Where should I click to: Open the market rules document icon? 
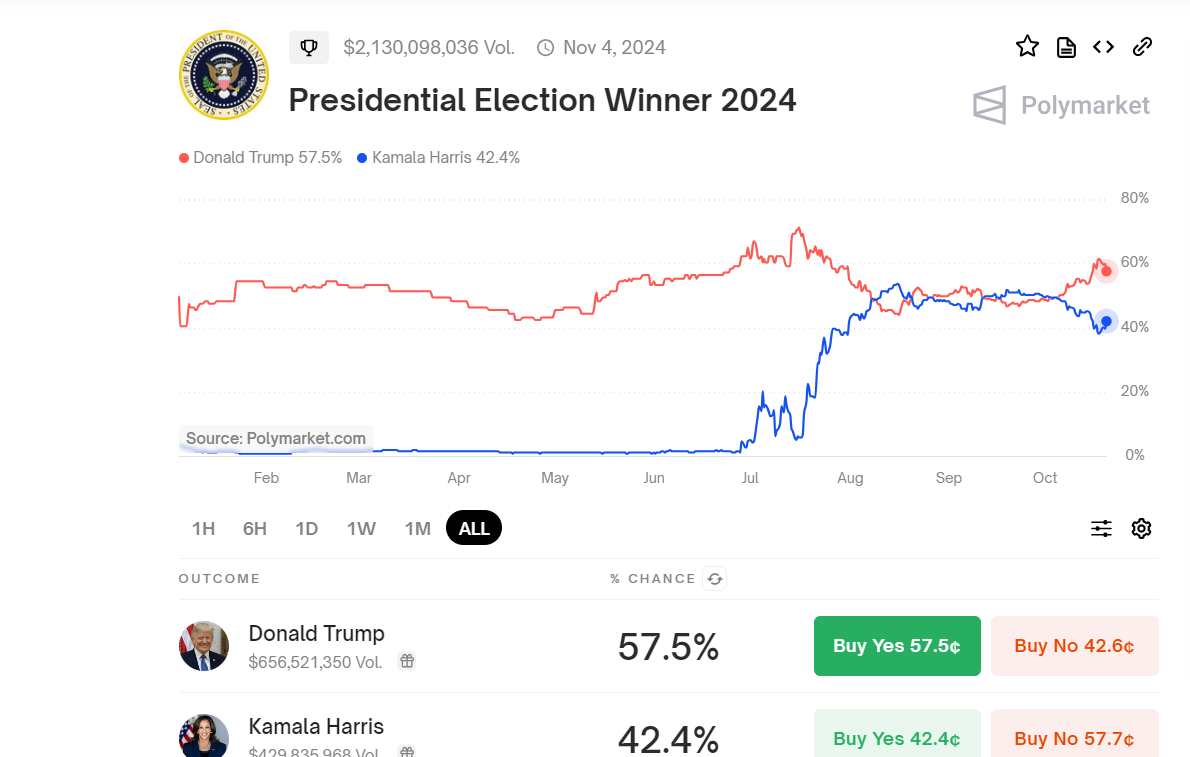(x=1066, y=47)
